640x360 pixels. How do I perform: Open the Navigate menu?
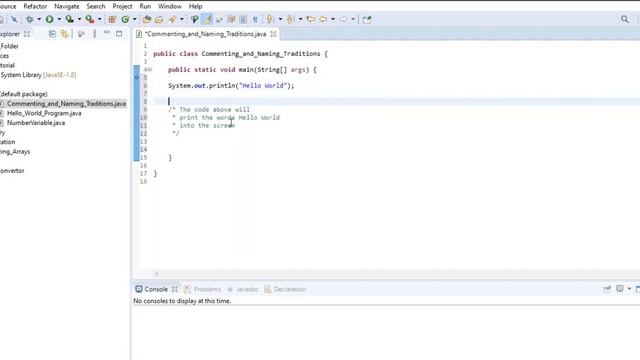(x=67, y=6)
